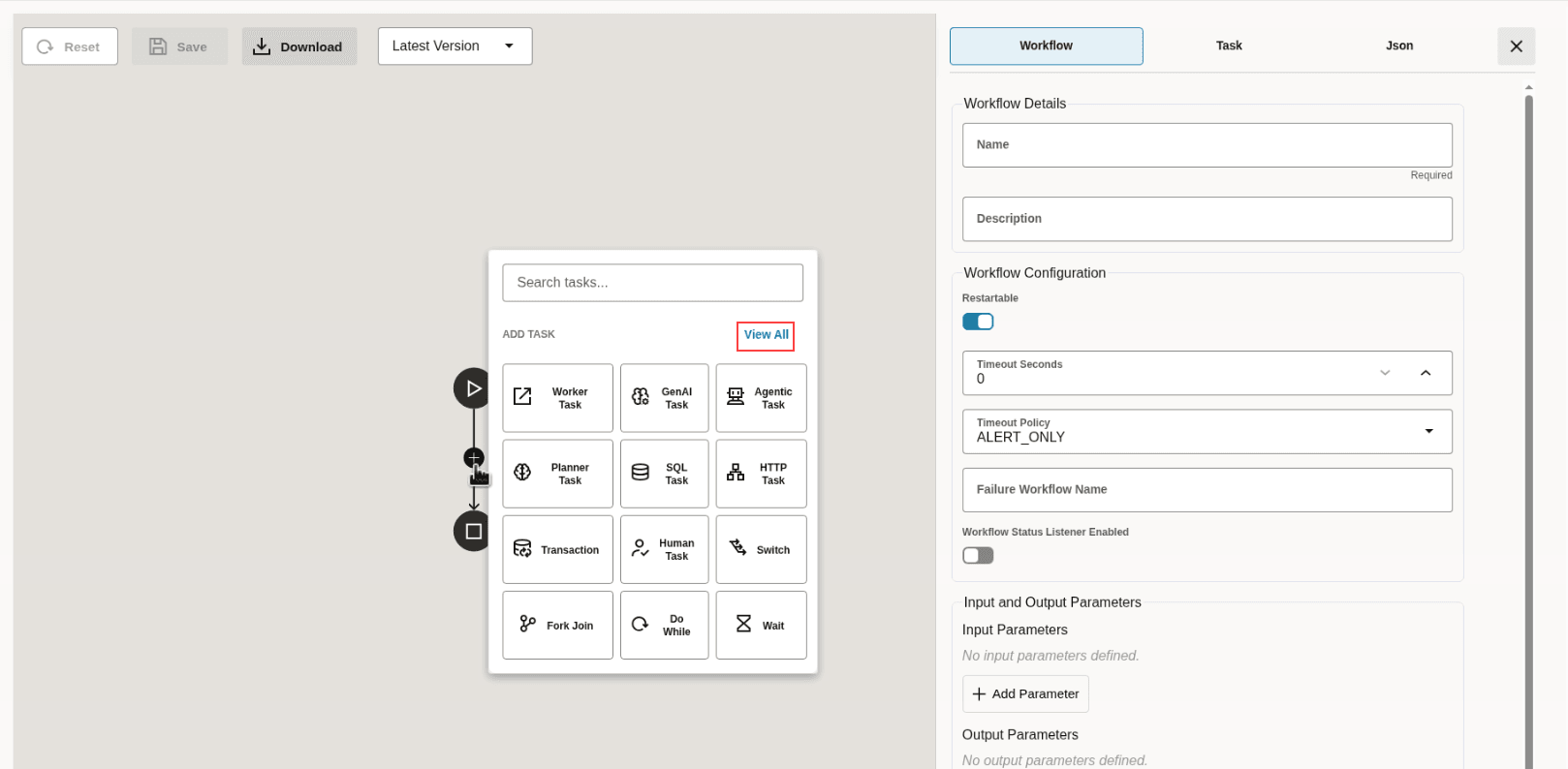
Task: Toggle the Restartable switch off
Action: 978,322
